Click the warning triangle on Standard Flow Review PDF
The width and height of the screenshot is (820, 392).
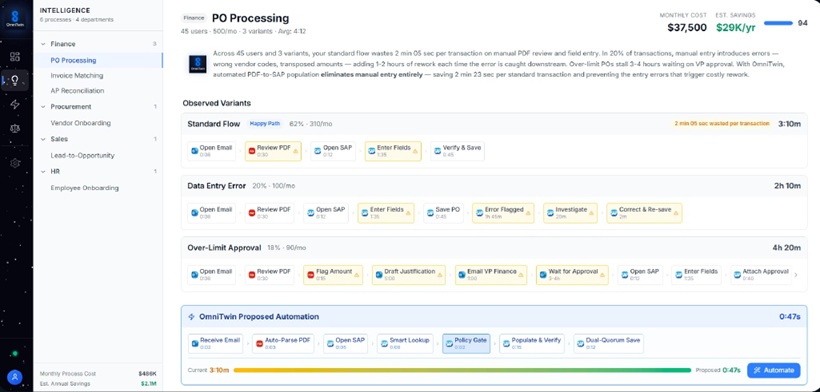pyautogui.click(x=295, y=151)
